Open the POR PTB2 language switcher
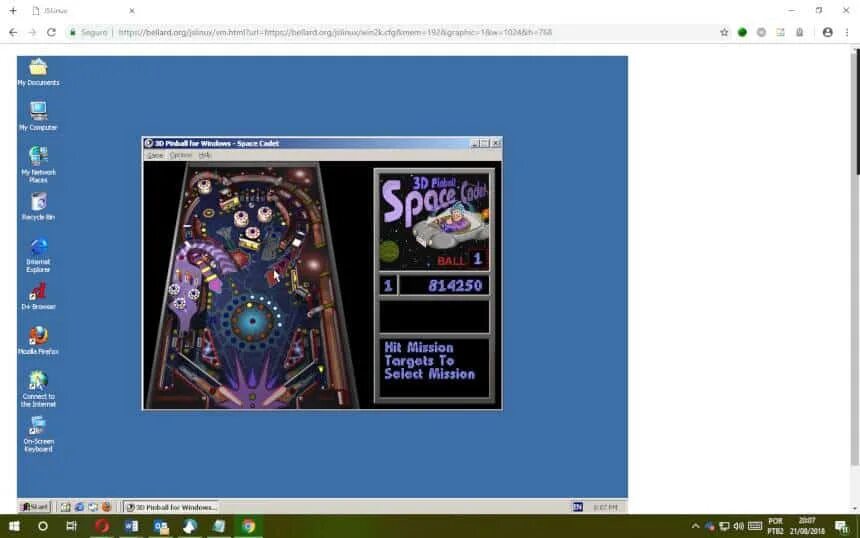 (775, 526)
